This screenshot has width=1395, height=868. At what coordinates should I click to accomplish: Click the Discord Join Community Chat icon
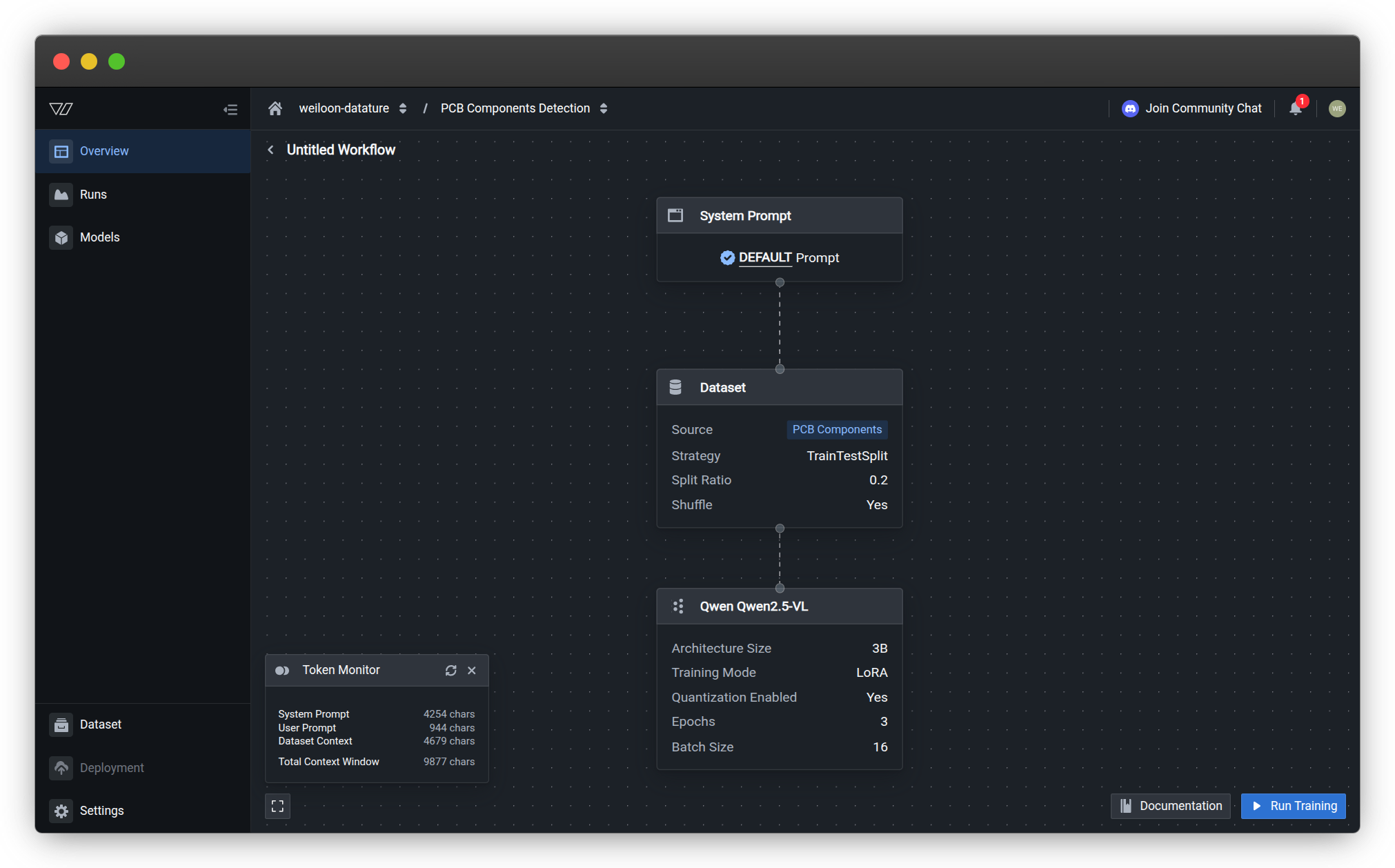coord(1130,108)
